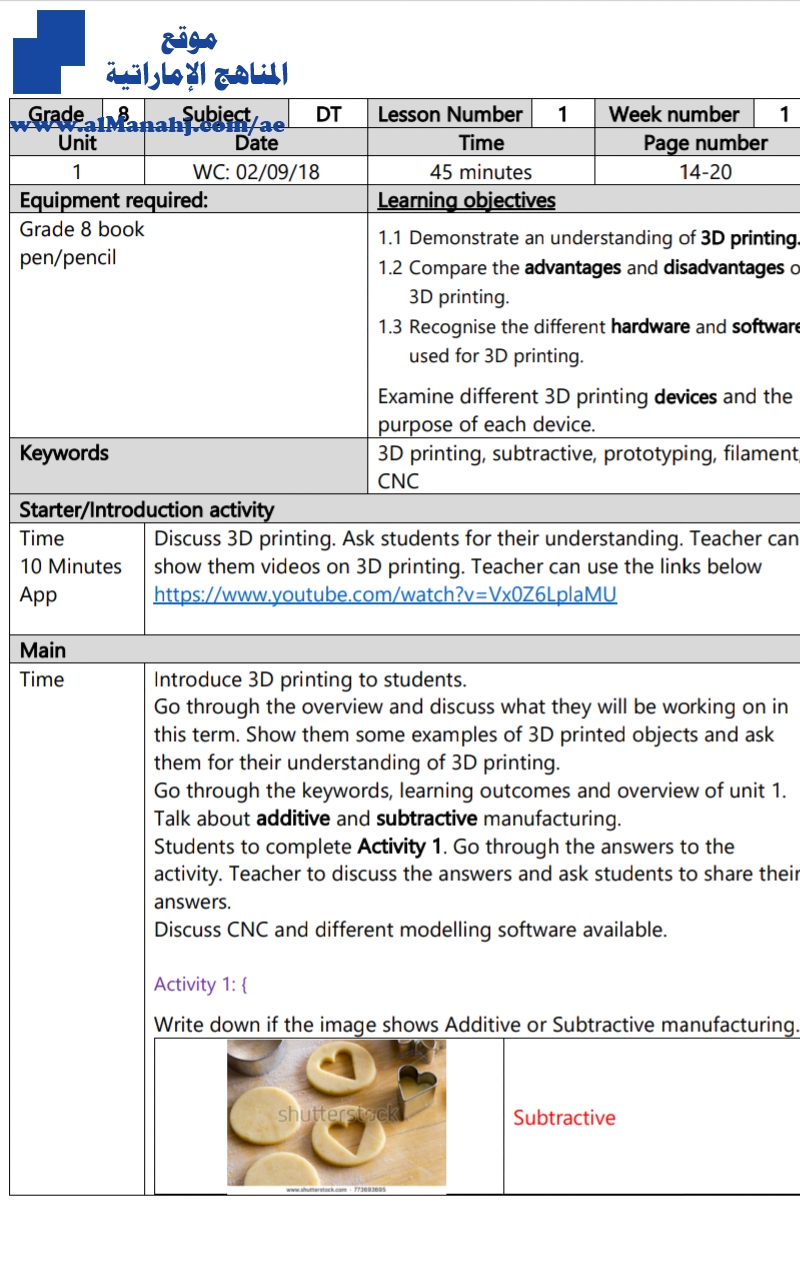Select the 'Equipment required:' label
This screenshot has width=800, height=1280.
(x=114, y=200)
